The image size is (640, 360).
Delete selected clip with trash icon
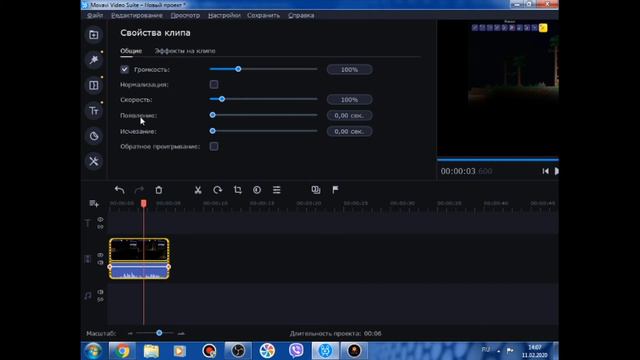(159, 190)
